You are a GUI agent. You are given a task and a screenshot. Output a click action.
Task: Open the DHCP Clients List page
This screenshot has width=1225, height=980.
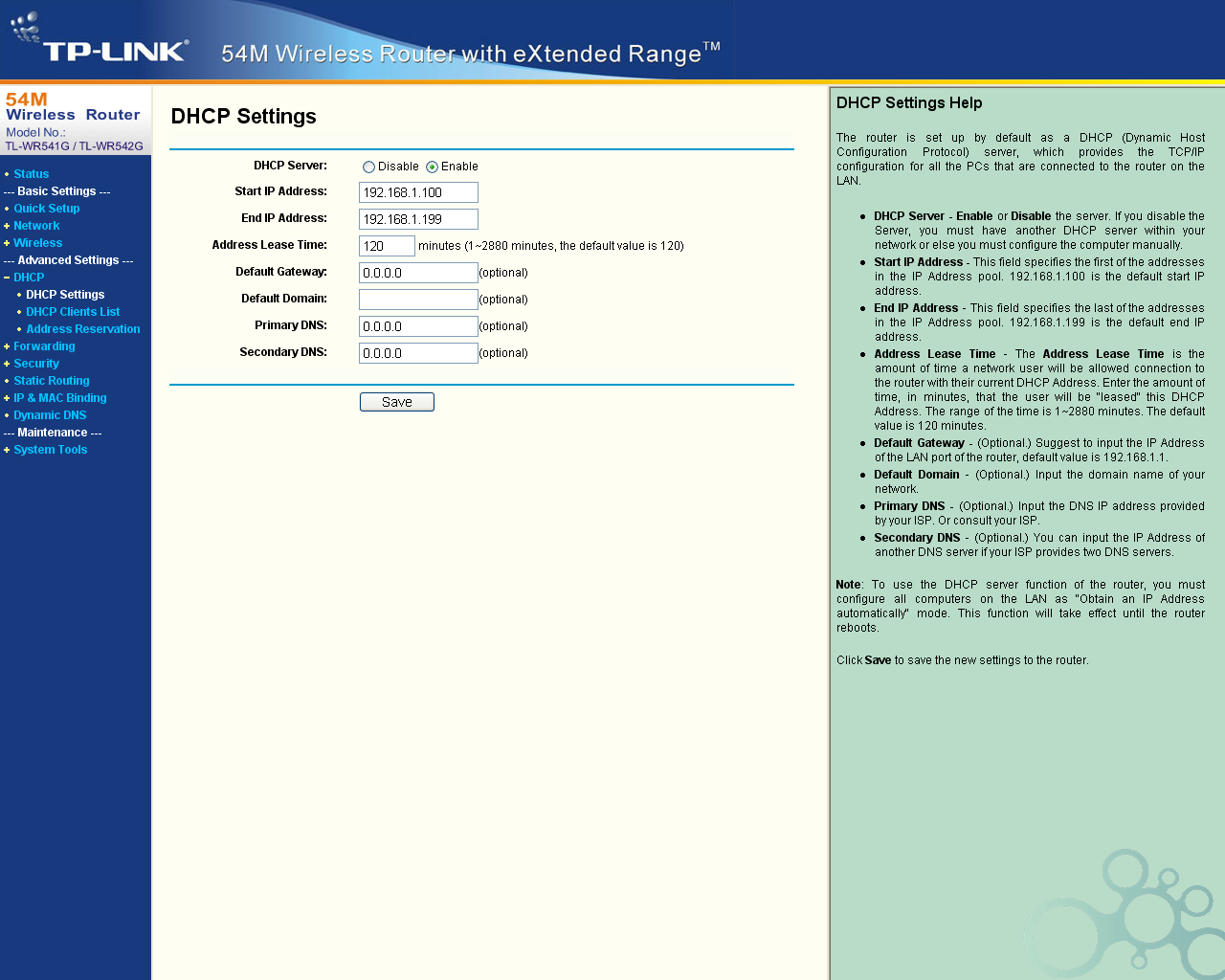tap(73, 312)
